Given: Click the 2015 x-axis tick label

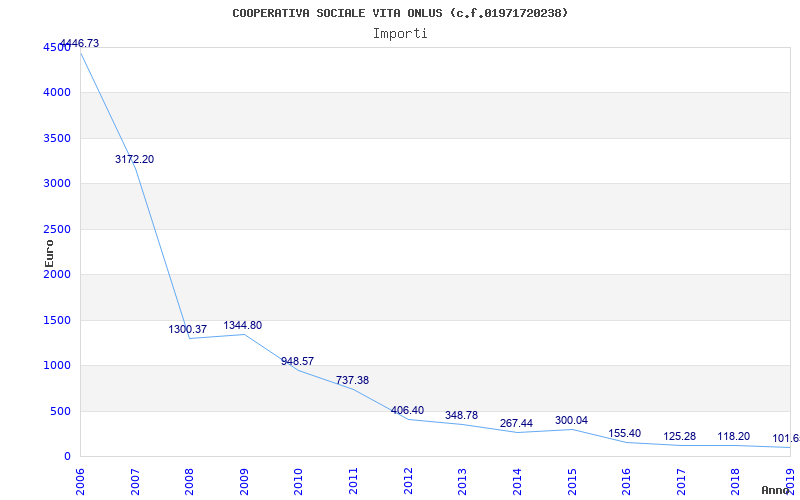Looking at the screenshot, I should pos(572,479).
